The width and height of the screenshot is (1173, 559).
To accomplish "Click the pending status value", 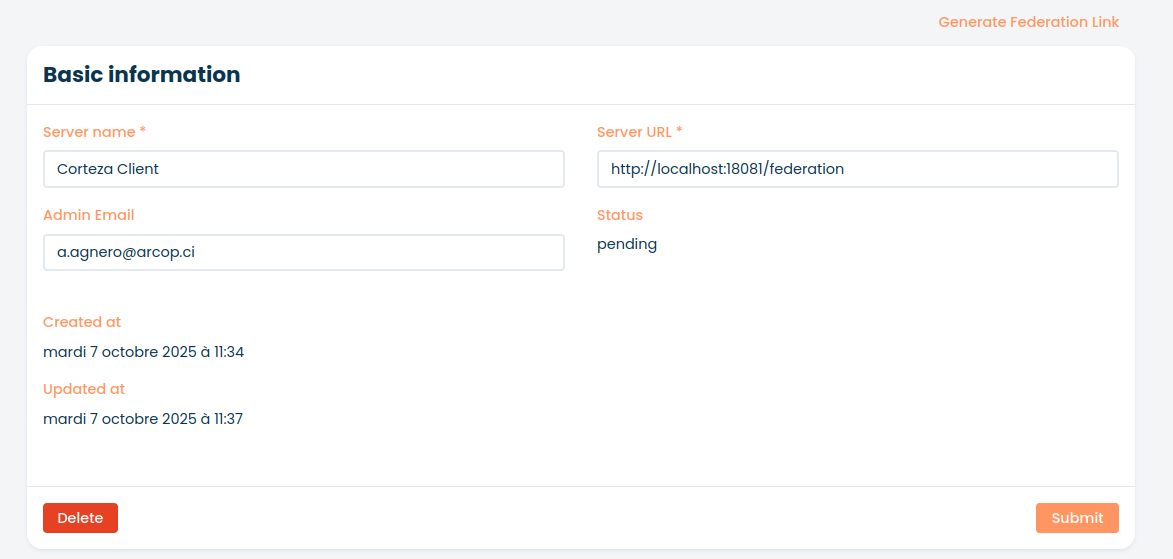I will [x=627, y=244].
